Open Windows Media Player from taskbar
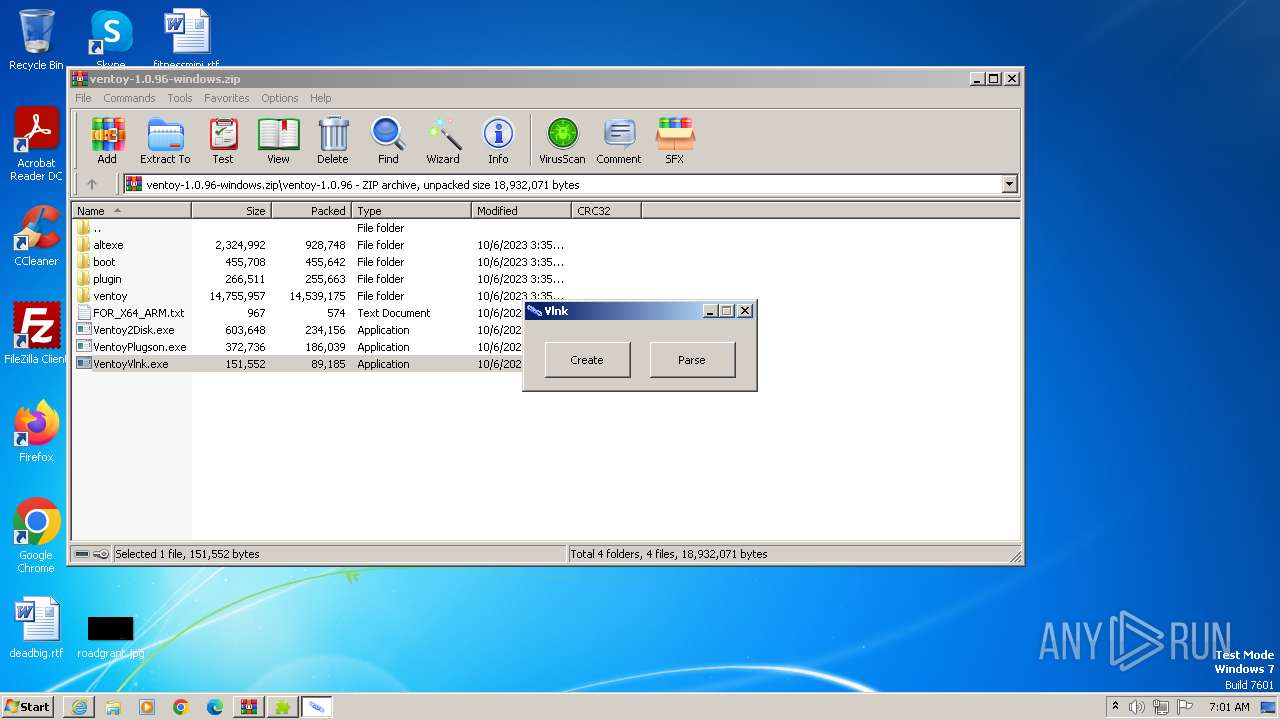This screenshot has width=1280, height=720. coord(147,707)
